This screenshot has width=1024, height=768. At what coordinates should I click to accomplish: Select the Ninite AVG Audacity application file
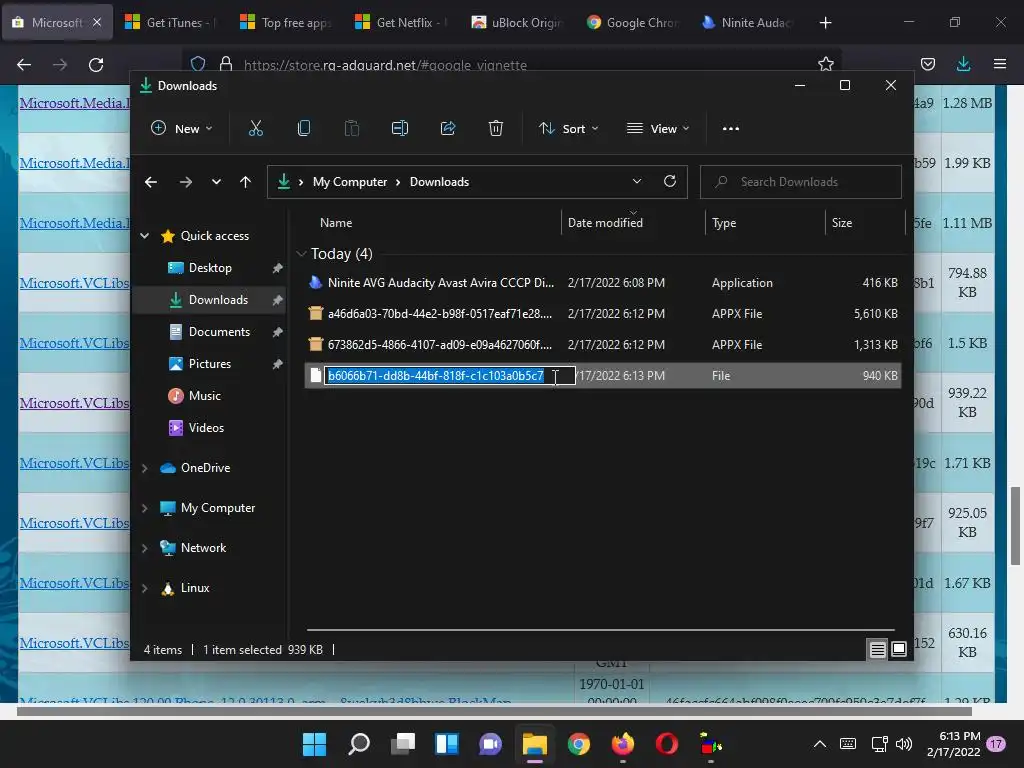[x=603, y=283]
